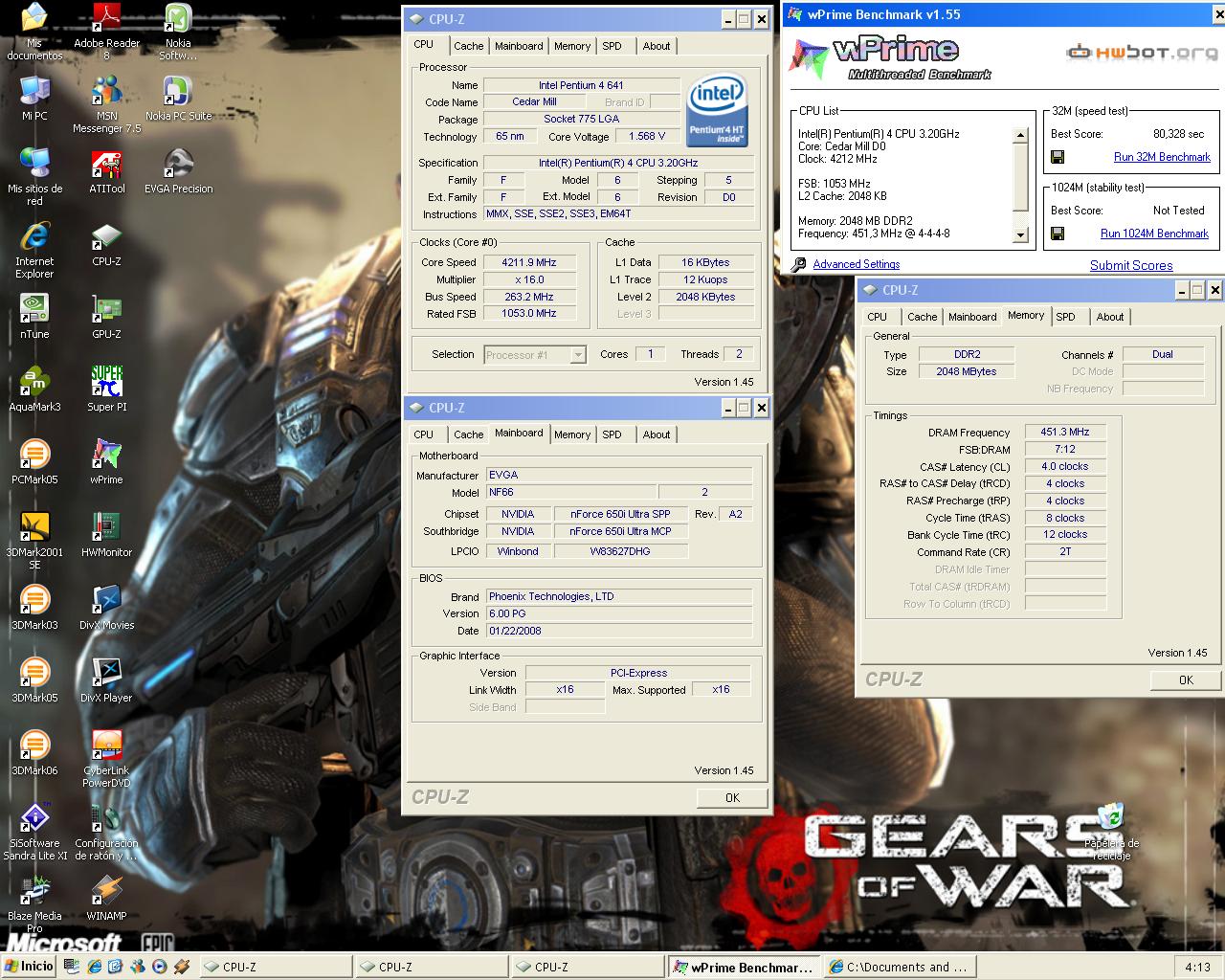Click the CPU List scrollbar up arrow
This screenshot has width=1225, height=980.
point(1020,135)
